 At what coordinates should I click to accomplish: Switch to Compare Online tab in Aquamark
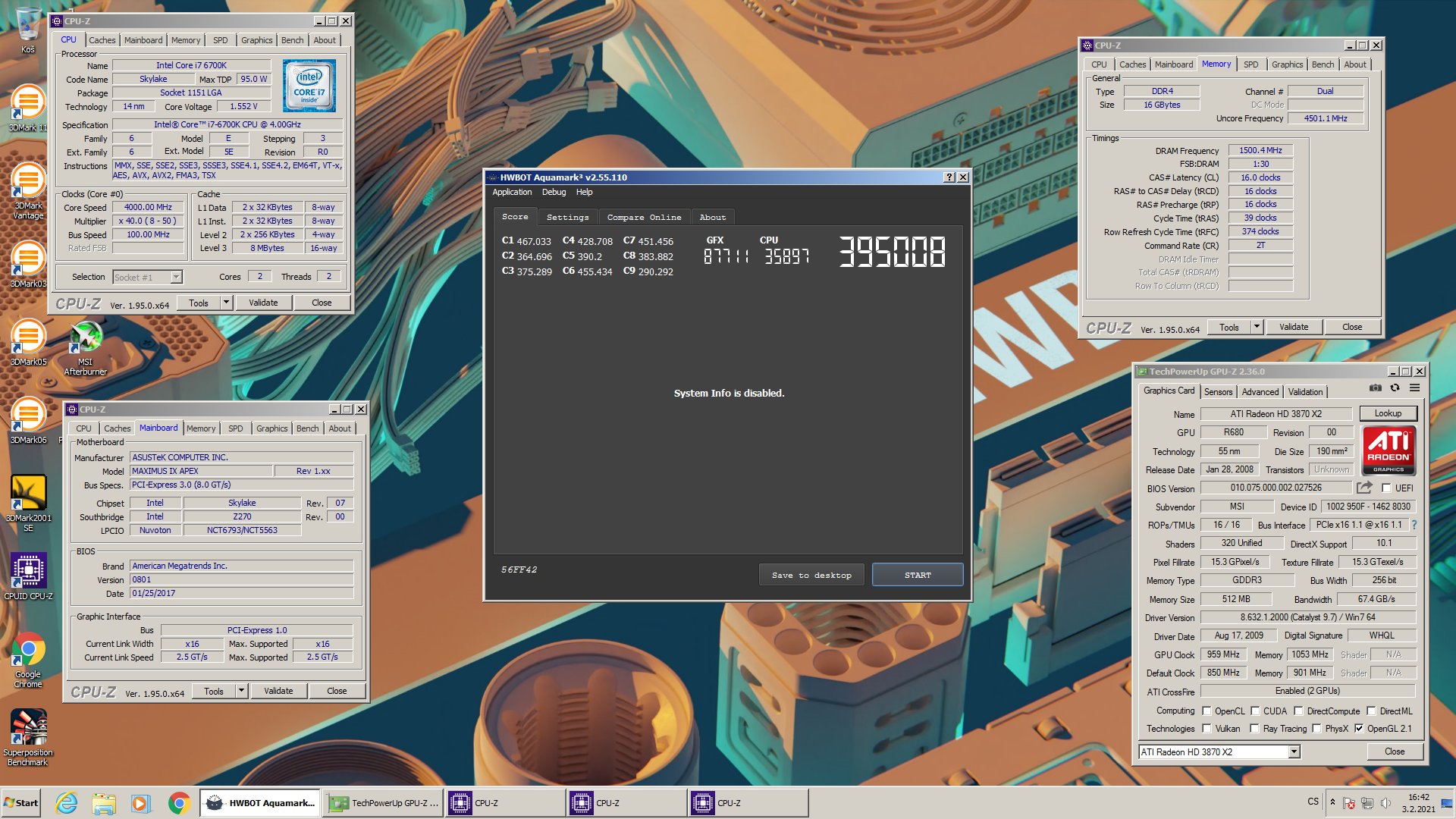[x=644, y=218]
